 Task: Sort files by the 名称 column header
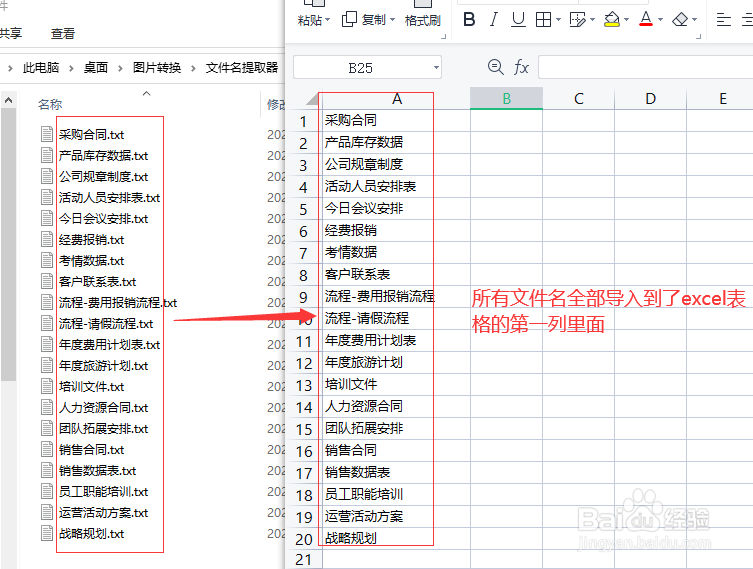(50, 104)
